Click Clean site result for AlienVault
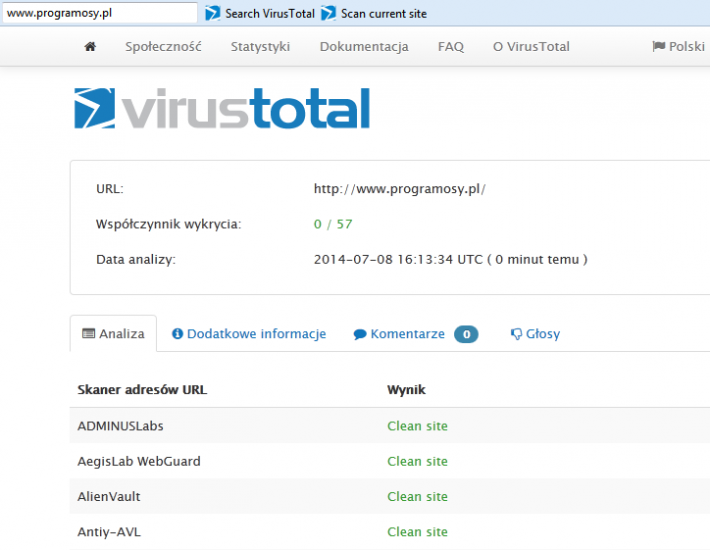 [417, 496]
